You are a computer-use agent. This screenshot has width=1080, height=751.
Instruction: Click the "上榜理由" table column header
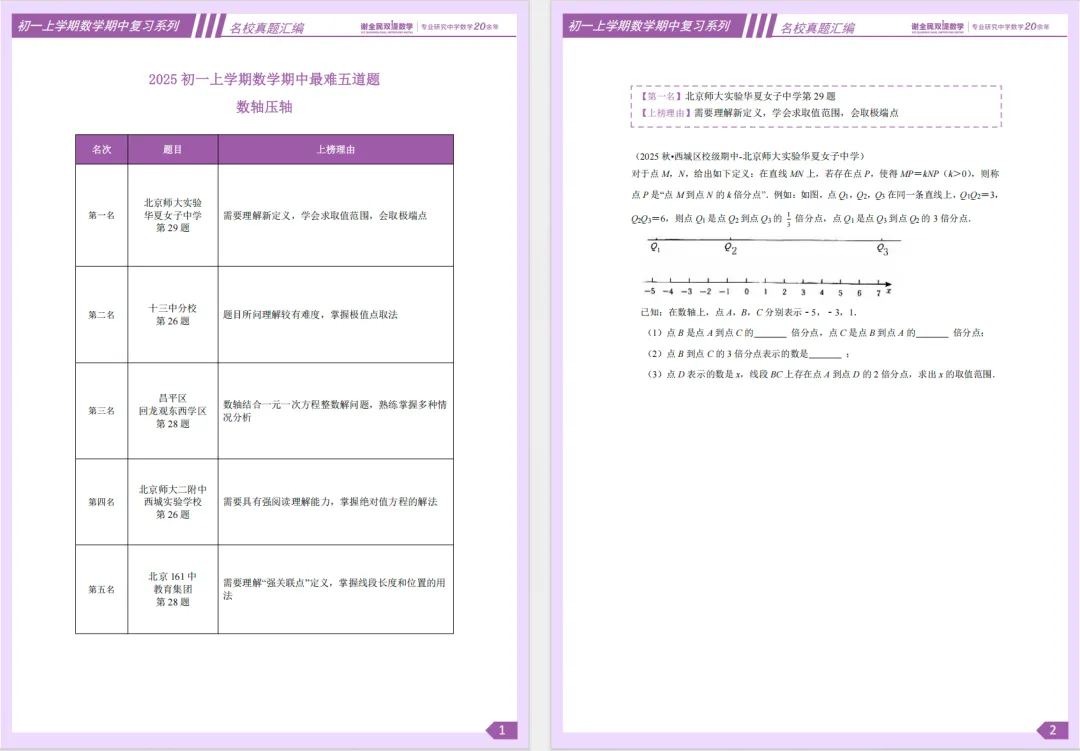click(x=335, y=150)
